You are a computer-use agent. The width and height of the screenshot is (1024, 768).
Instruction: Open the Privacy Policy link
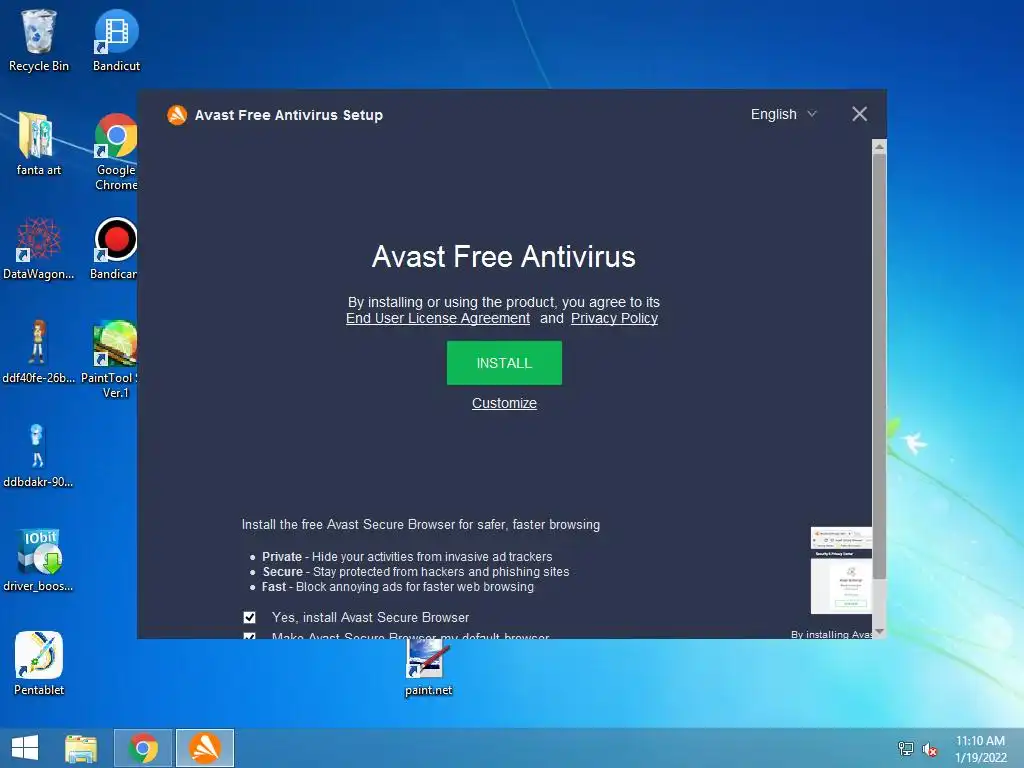pyautogui.click(x=614, y=319)
